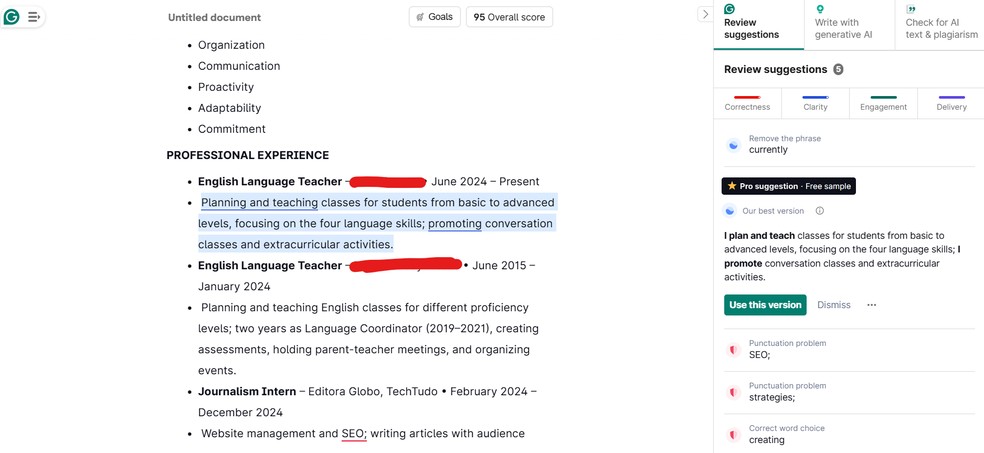Click the 'Review suggestions' panel heading
The height and width of the screenshot is (453, 984).
pyautogui.click(x=776, y=70)
